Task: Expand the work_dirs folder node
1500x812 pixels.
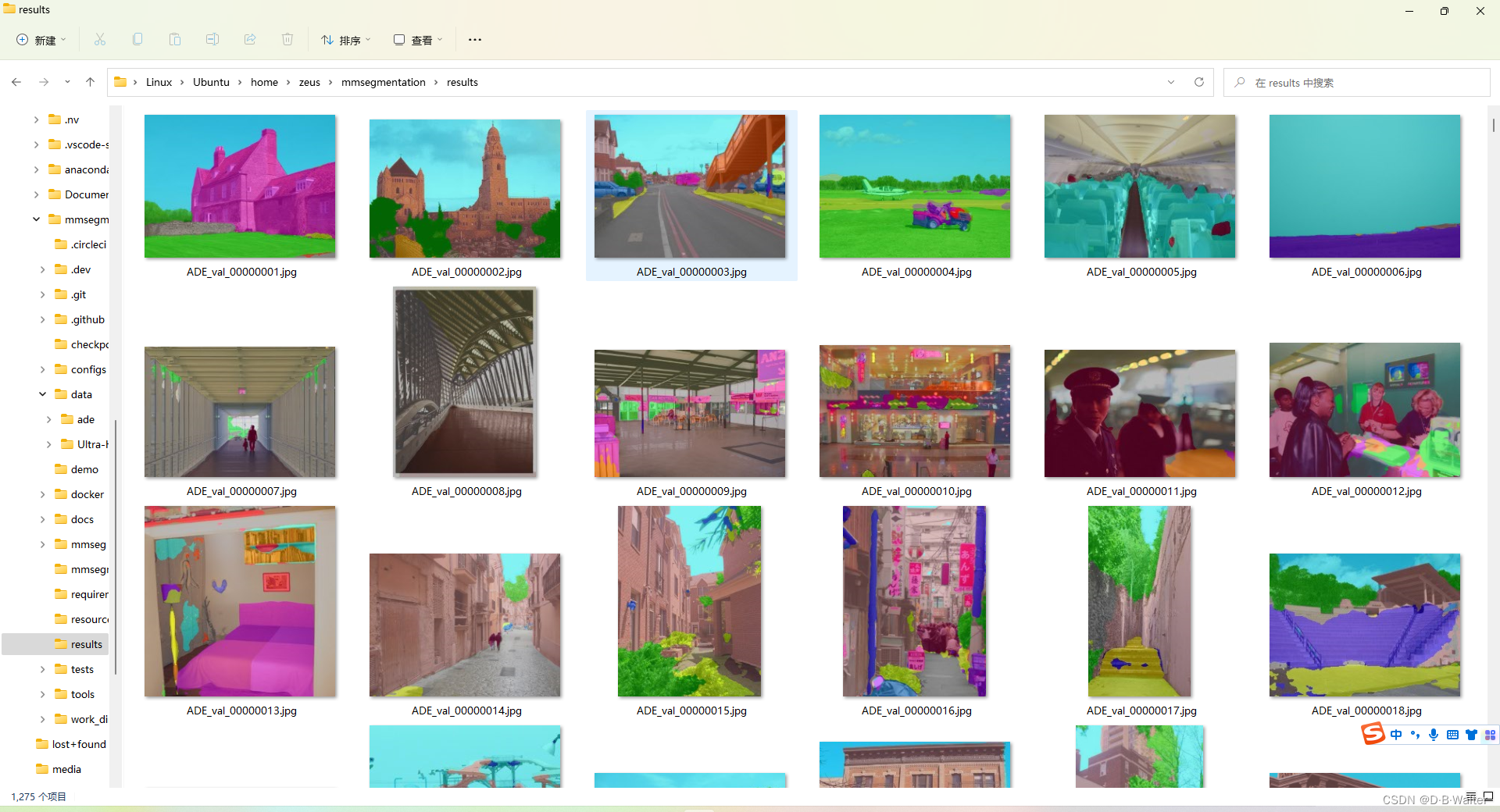Action: click(x=42, y=719)
